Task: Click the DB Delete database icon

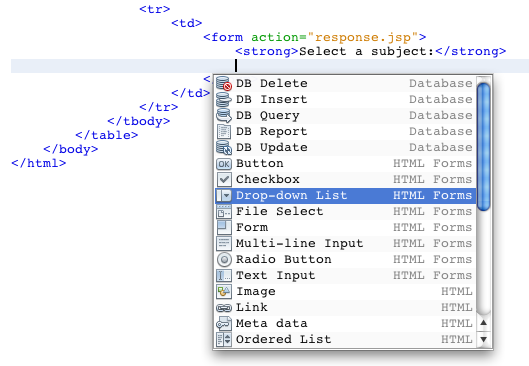Action: pyautogui.click(x=224, y=83)
